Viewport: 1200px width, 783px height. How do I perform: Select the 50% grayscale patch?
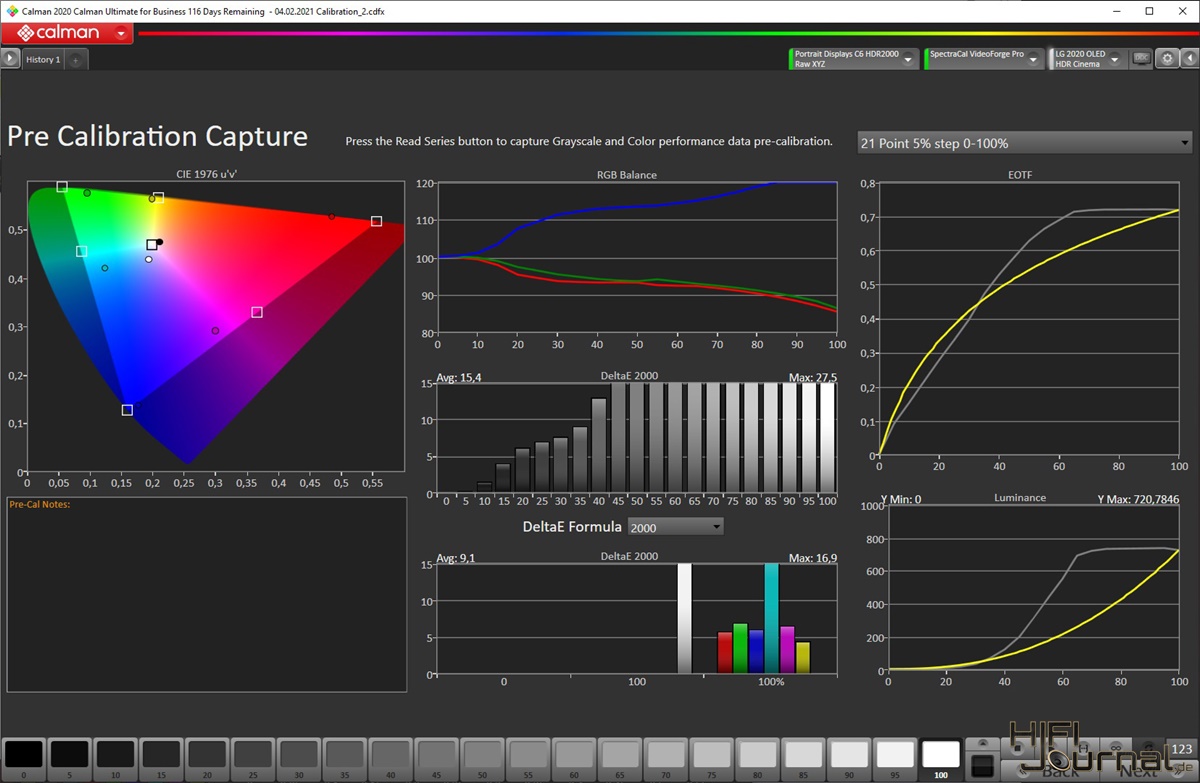click(482, 759)
